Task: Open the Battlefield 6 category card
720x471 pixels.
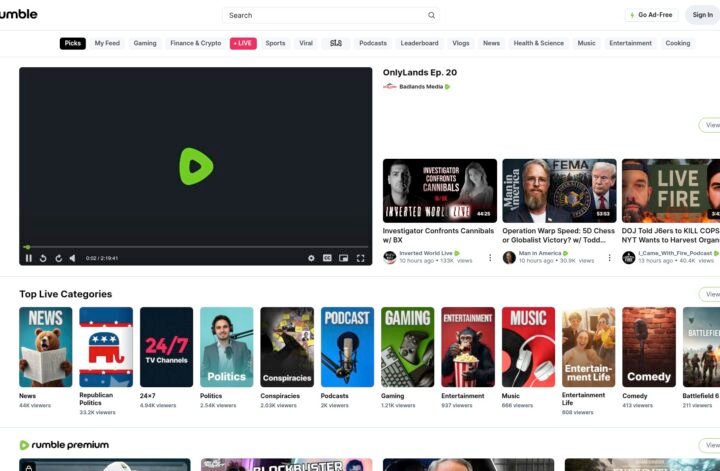Action: pos(701,347)
